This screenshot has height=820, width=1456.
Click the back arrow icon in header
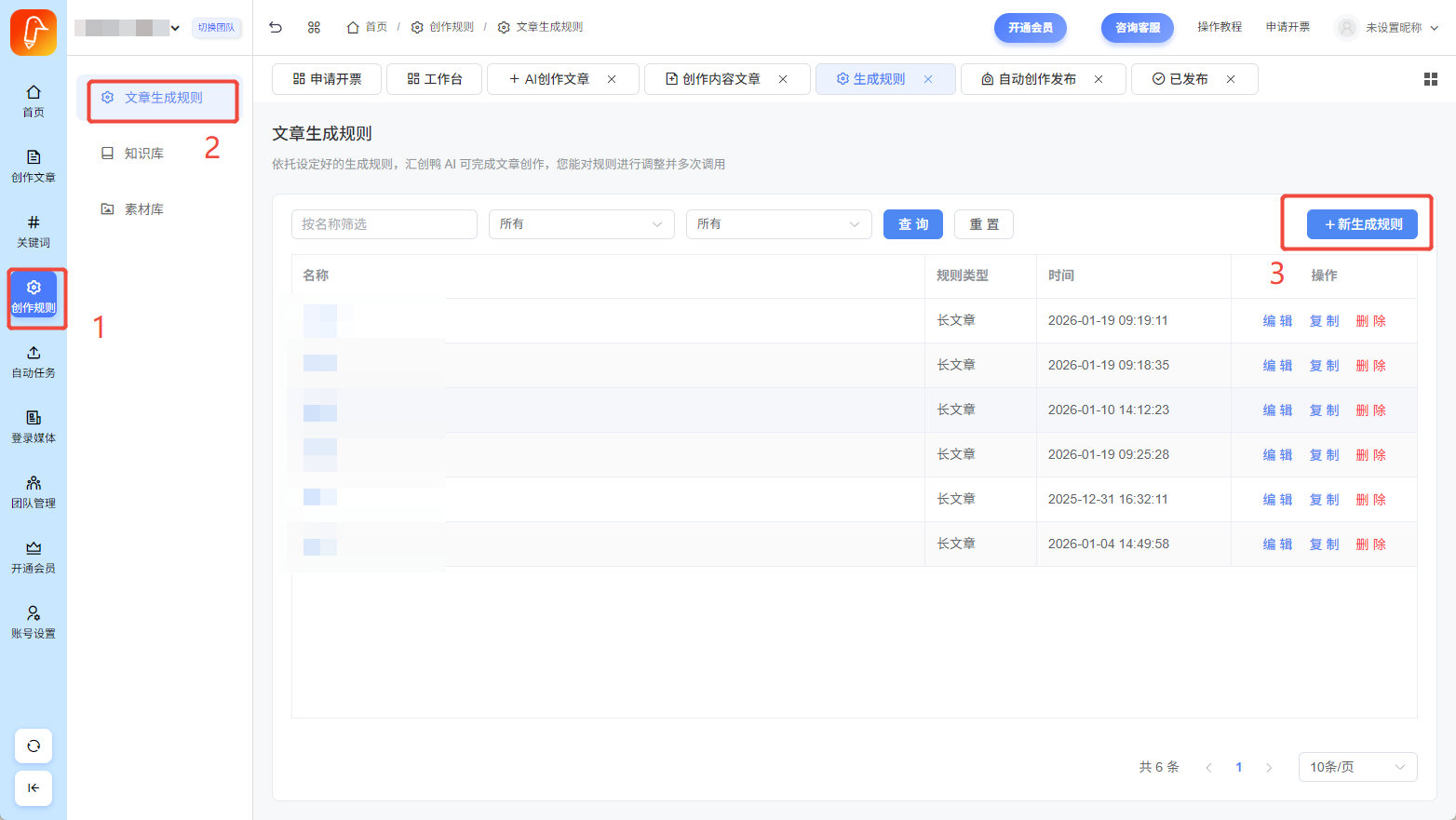(276, 27)
